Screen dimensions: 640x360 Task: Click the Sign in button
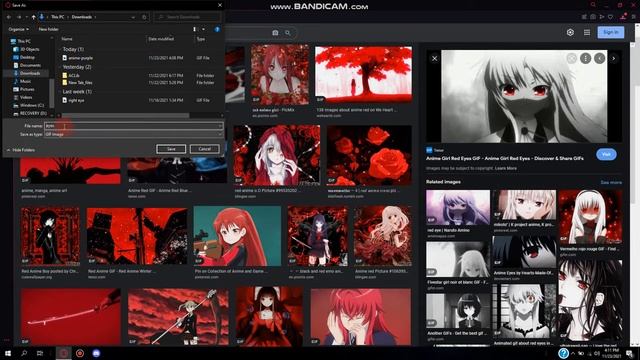coord(611,32)
